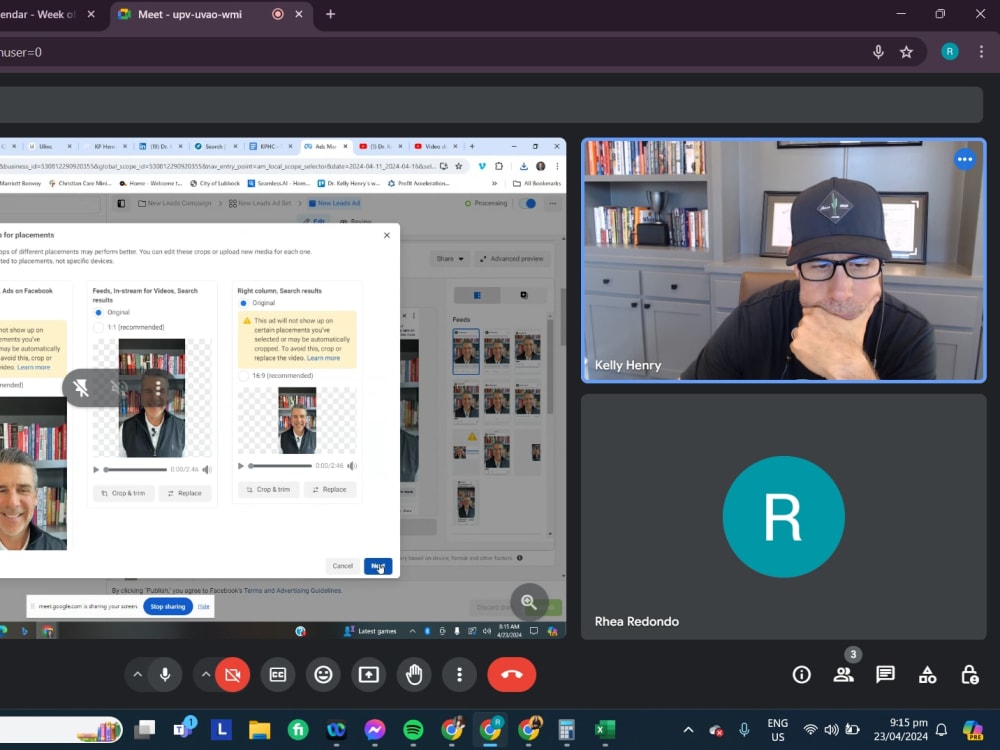The image size is (1000, 750).
Task: Switch to Meet - upv-uvao-wmi tab
Action: coord(190,14)
